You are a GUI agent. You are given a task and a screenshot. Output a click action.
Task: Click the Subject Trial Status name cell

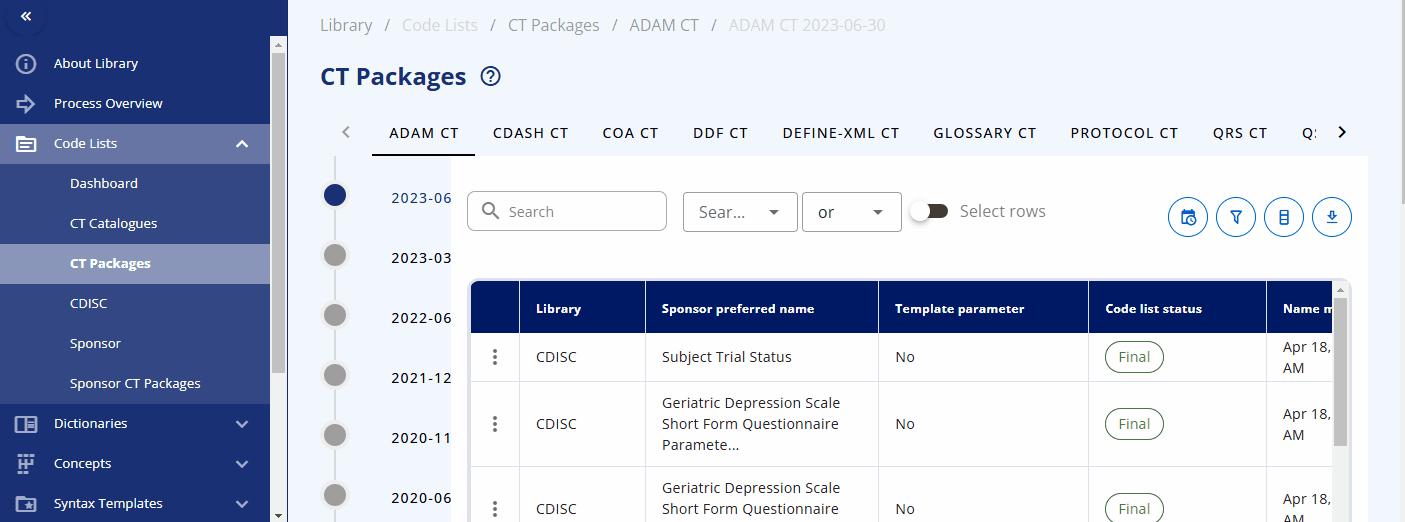click(x=762, y=357)
